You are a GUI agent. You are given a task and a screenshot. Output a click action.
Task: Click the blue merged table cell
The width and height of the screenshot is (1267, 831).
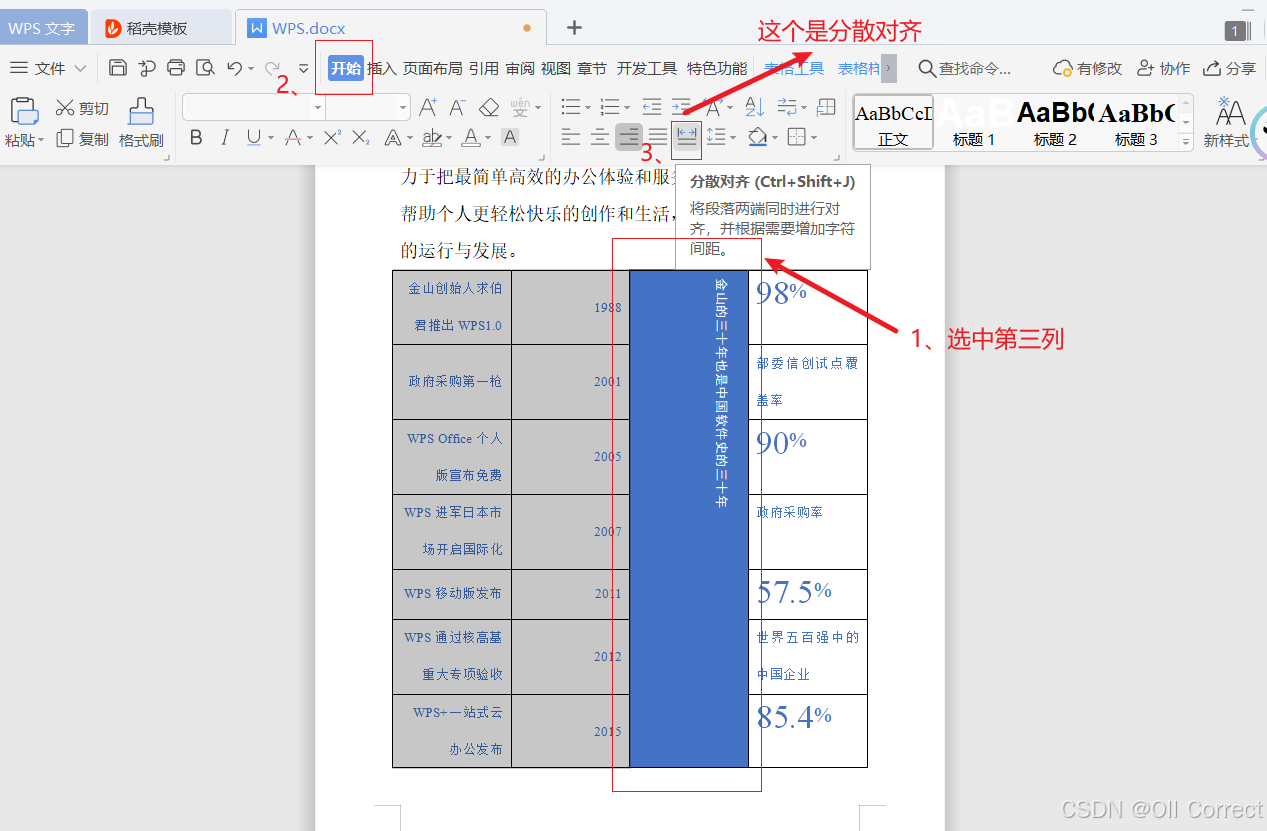point(689,519)
